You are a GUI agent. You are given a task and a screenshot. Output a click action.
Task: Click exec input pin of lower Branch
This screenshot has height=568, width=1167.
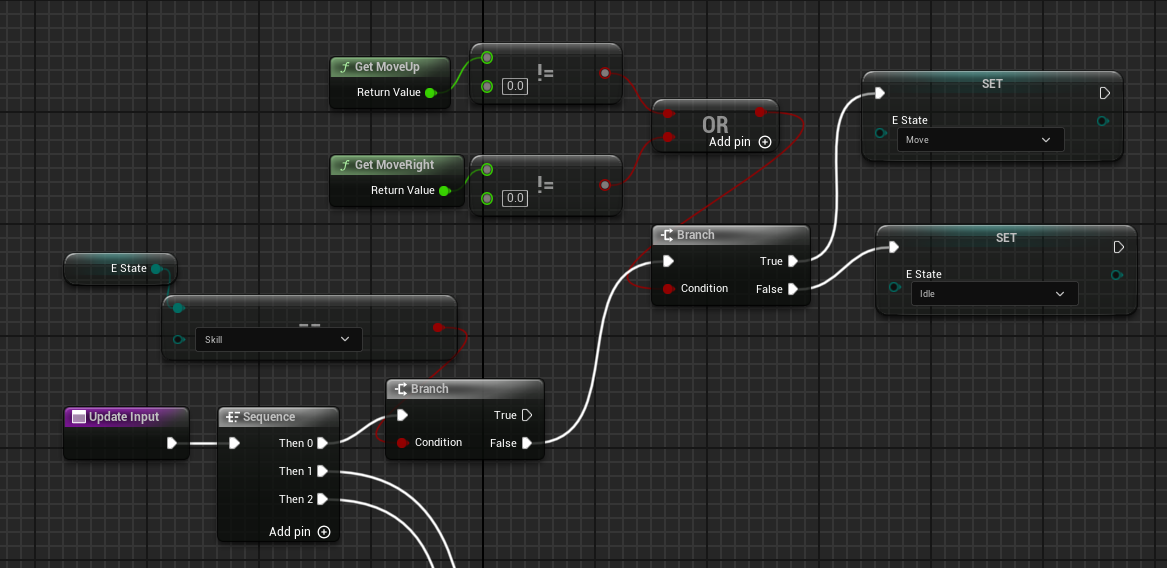tap(402, 415)
